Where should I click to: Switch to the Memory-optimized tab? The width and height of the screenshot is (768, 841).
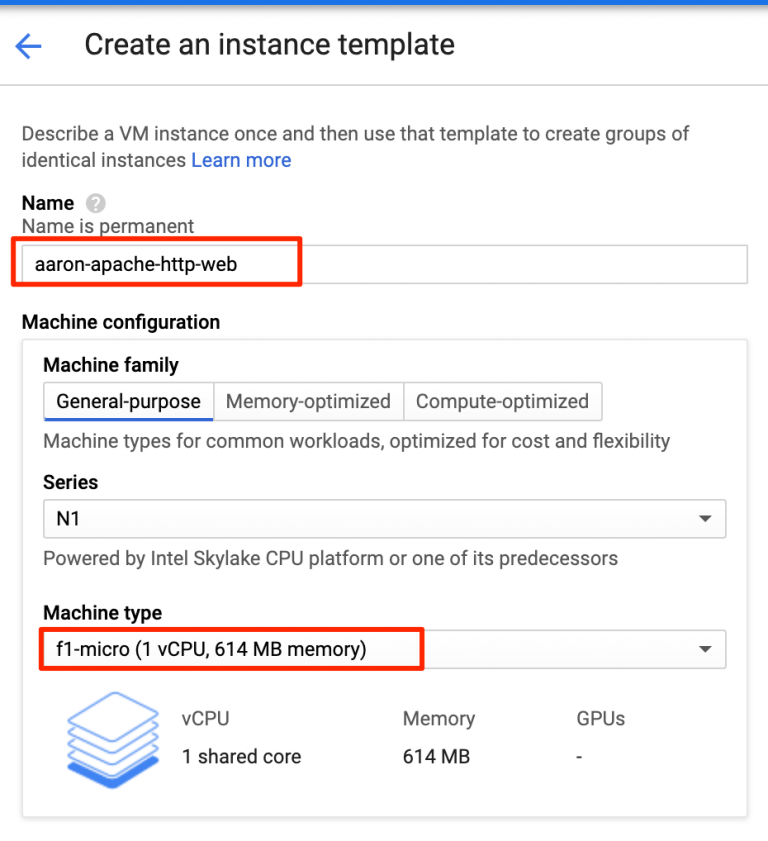point(308,401)
